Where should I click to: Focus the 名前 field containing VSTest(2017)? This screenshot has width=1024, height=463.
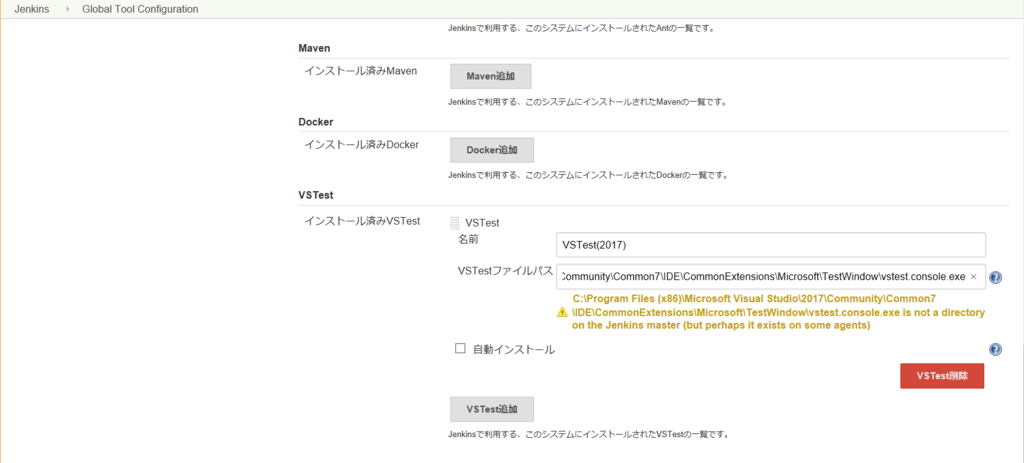coord(771,245)
